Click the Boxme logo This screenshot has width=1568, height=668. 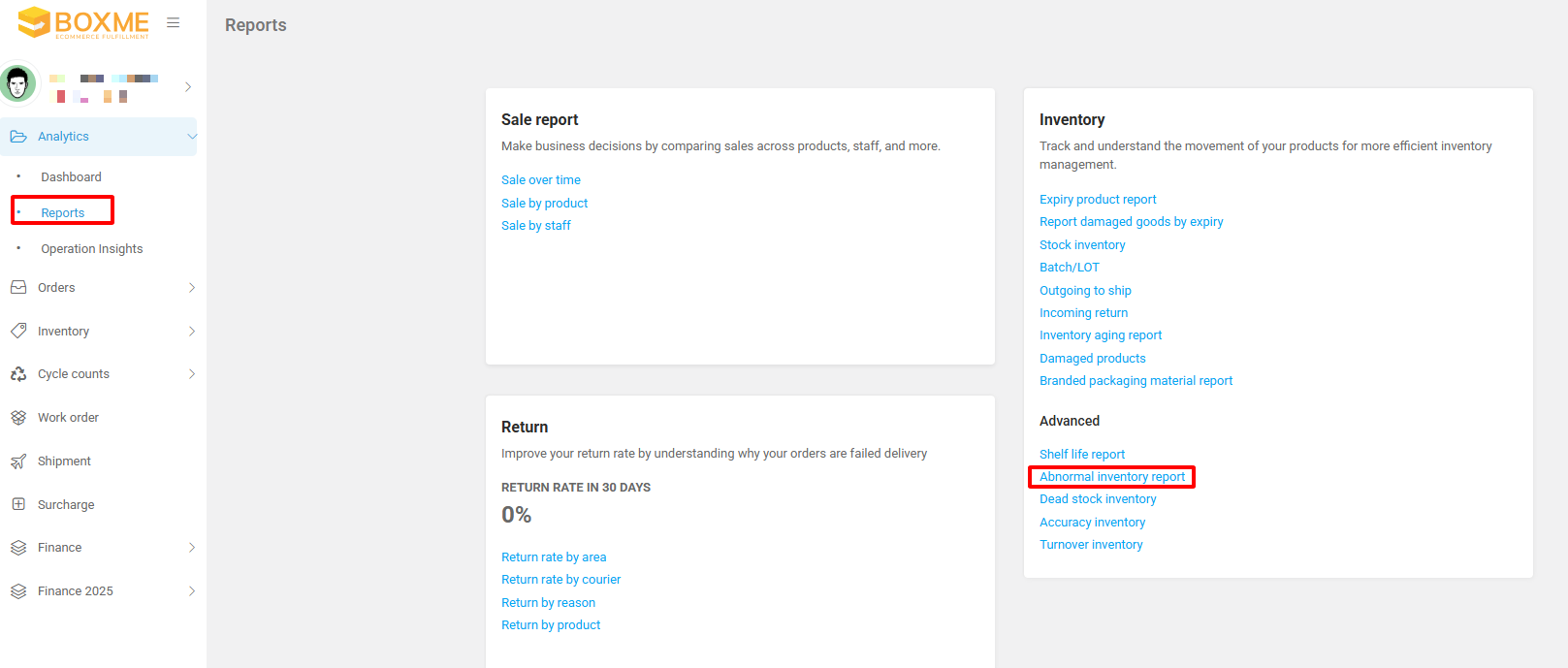pyautogui.click(x=84, y=22)
